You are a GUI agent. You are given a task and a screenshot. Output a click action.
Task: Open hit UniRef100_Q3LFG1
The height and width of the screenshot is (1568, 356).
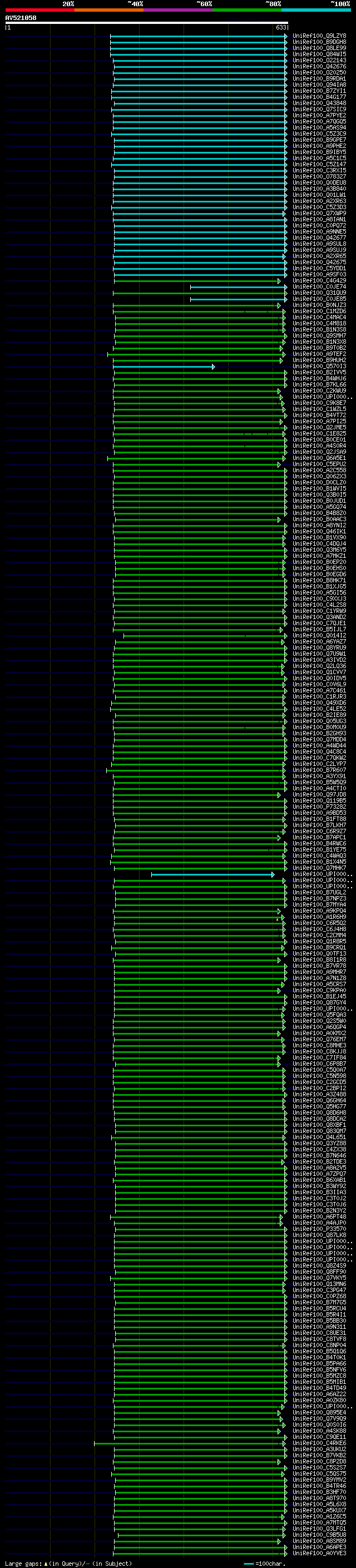click(x=319, y=1529)
